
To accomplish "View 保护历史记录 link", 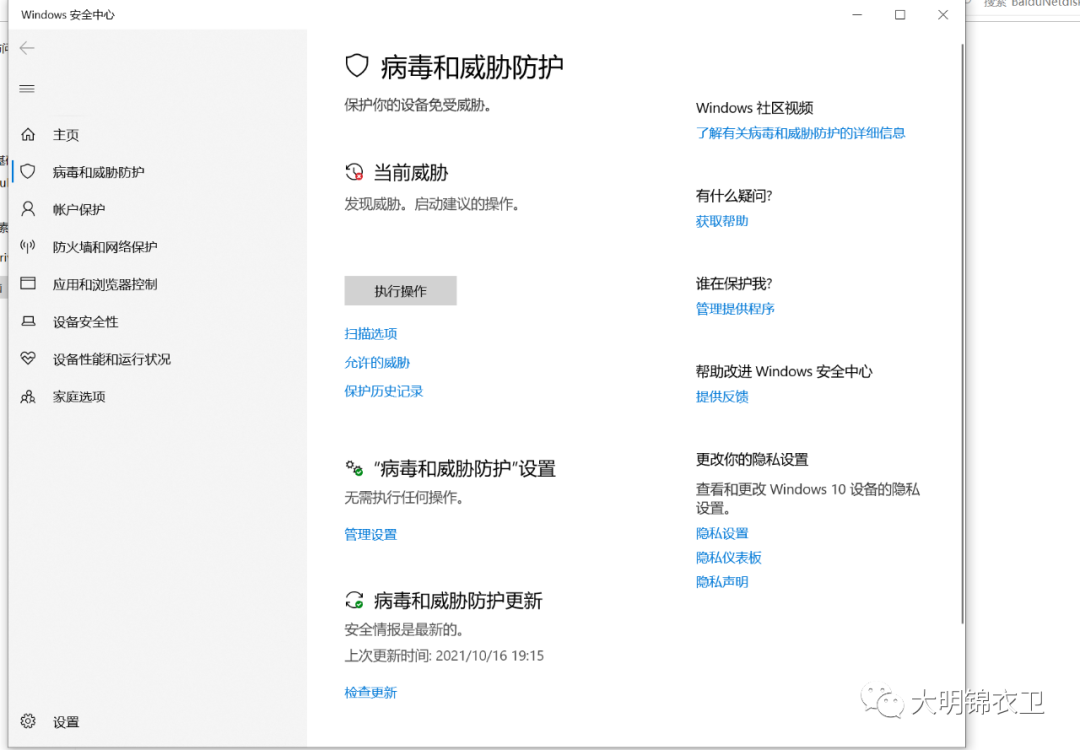I will pos(384,391).
